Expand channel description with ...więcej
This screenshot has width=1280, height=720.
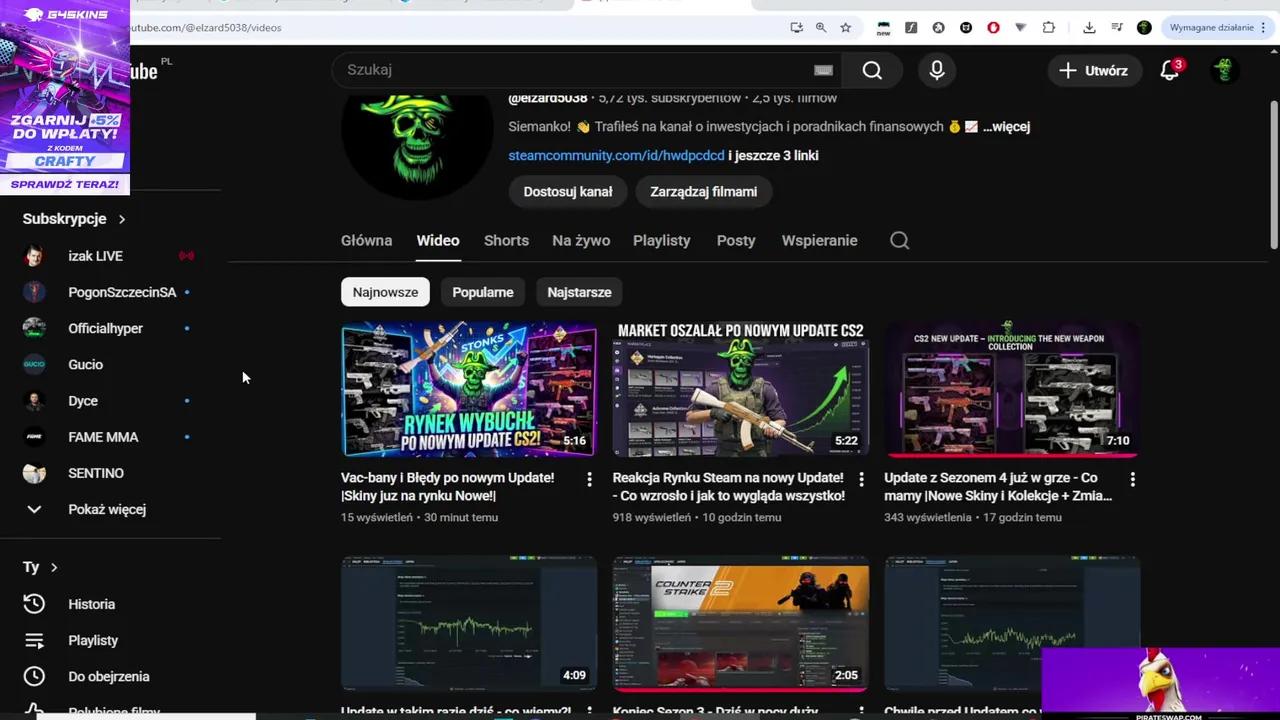[x=1006, y=127]
